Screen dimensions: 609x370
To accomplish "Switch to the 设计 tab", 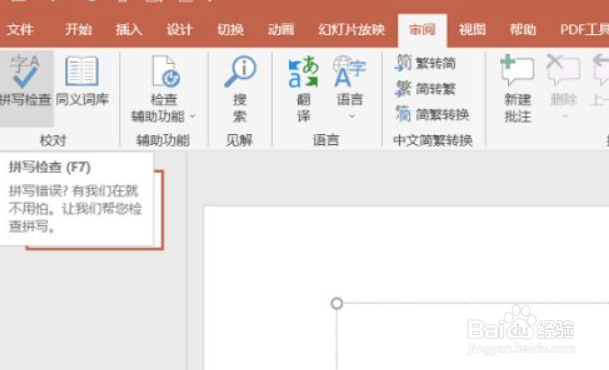I will click(x=179, y=30).
